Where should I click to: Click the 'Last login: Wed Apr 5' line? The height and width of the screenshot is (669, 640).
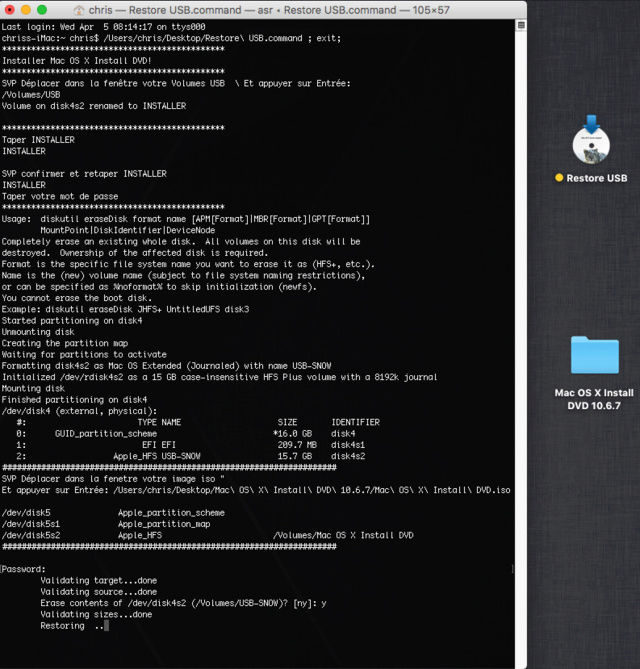103,27
